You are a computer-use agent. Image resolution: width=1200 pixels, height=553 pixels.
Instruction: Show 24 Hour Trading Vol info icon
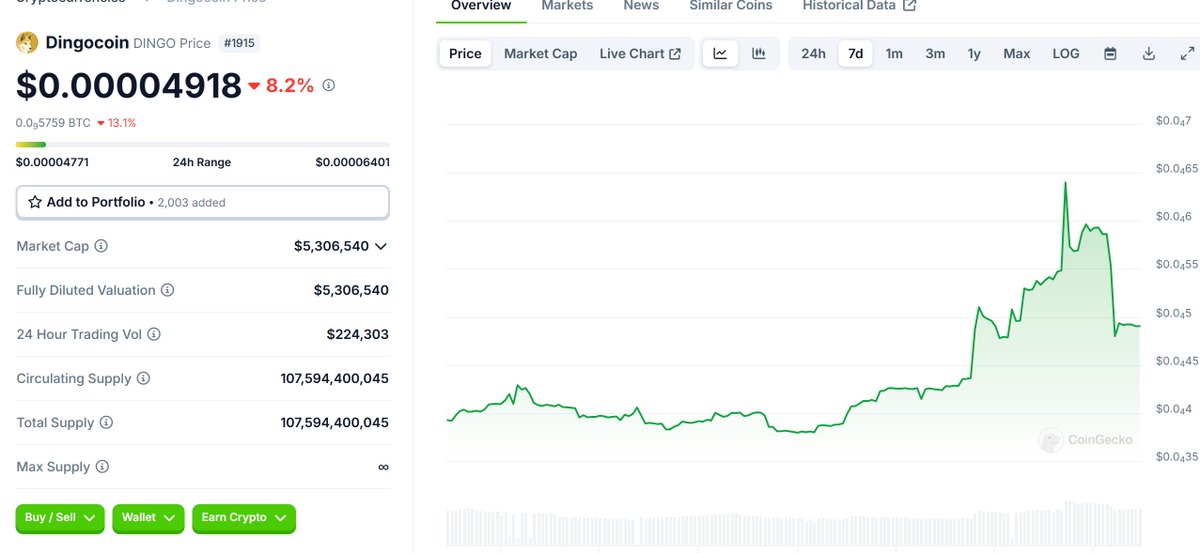(154, 334)
